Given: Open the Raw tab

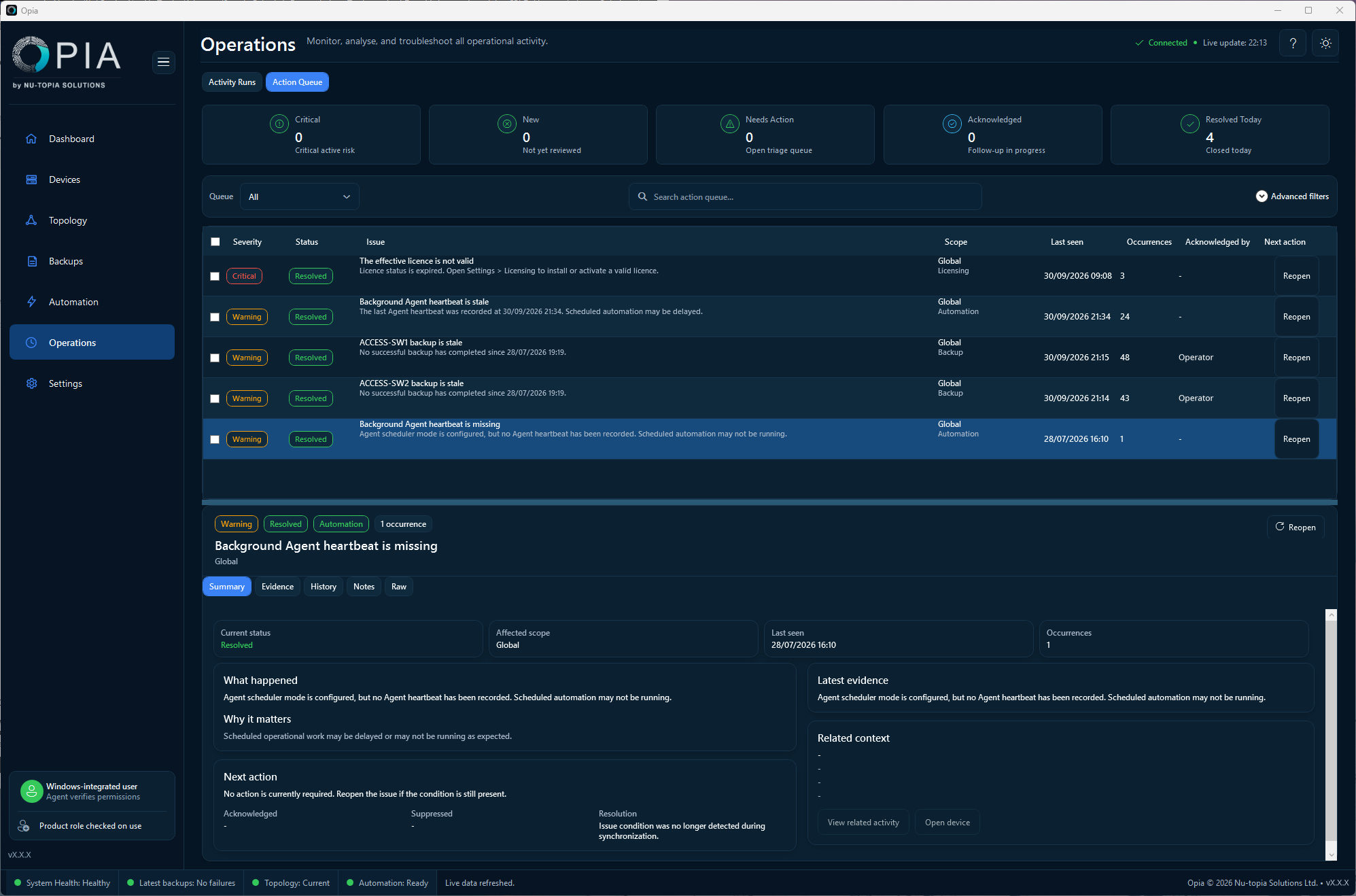Looking at the screenshot, I should (x=399, y=587).
